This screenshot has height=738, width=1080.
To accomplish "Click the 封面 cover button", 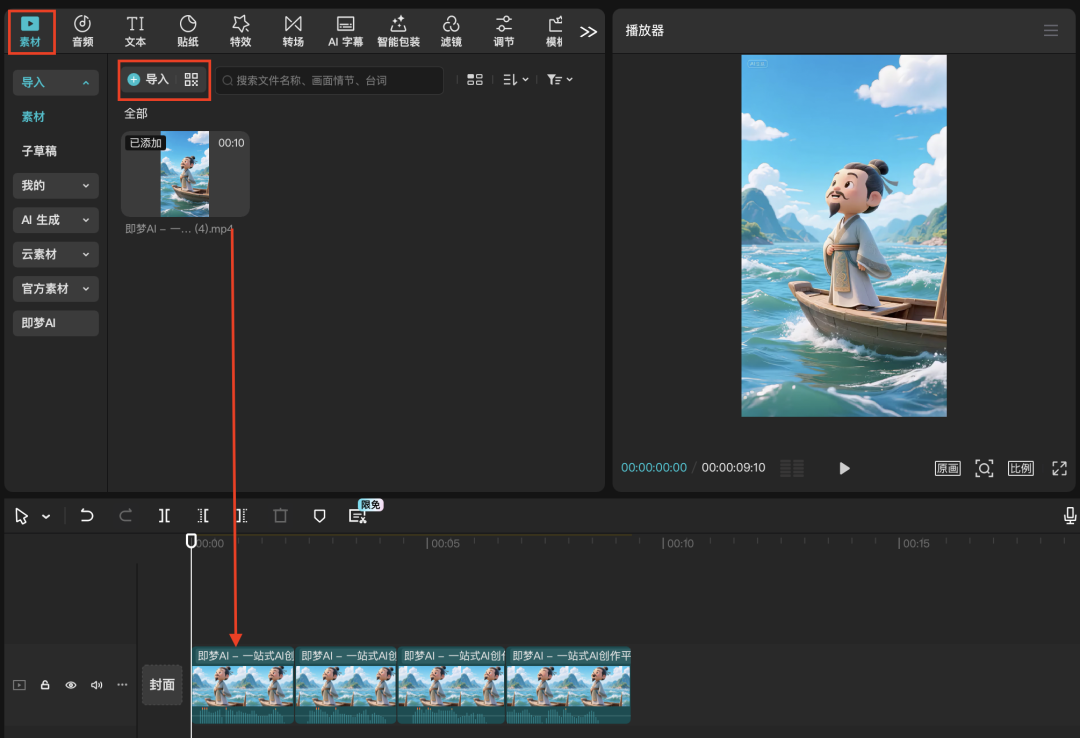I will (x=162, y=685).
